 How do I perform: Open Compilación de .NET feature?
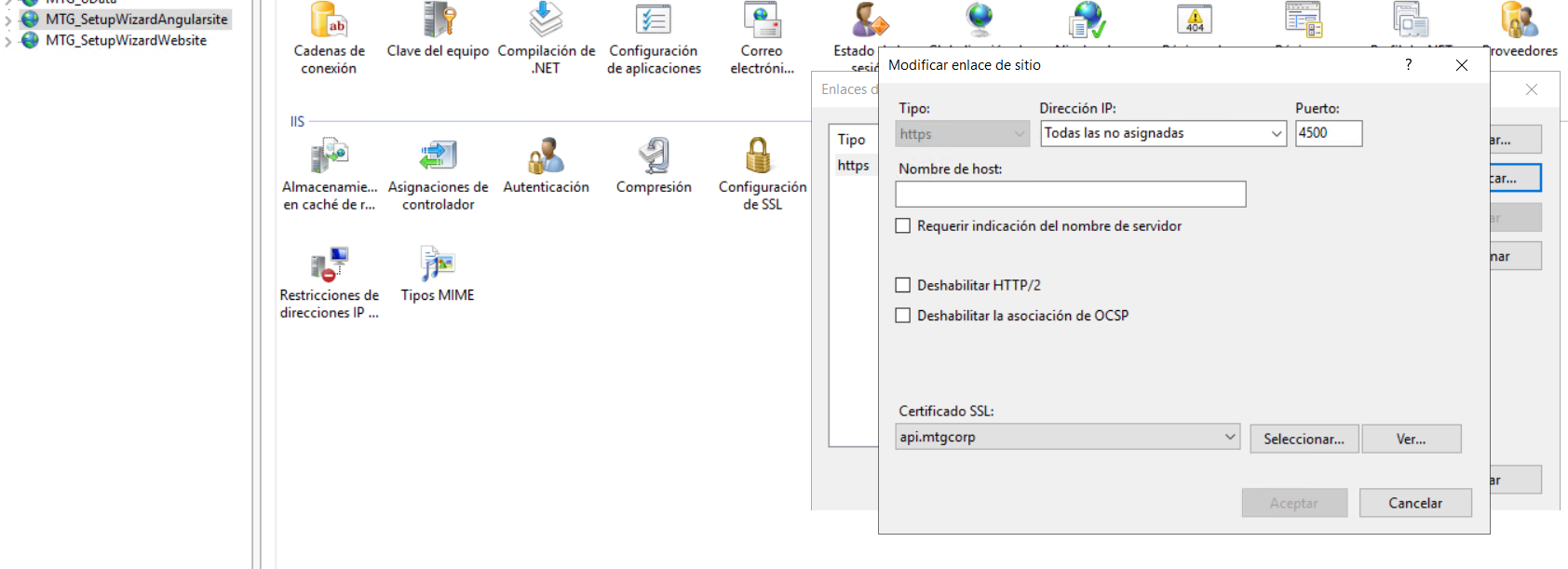tap(546, 20)
